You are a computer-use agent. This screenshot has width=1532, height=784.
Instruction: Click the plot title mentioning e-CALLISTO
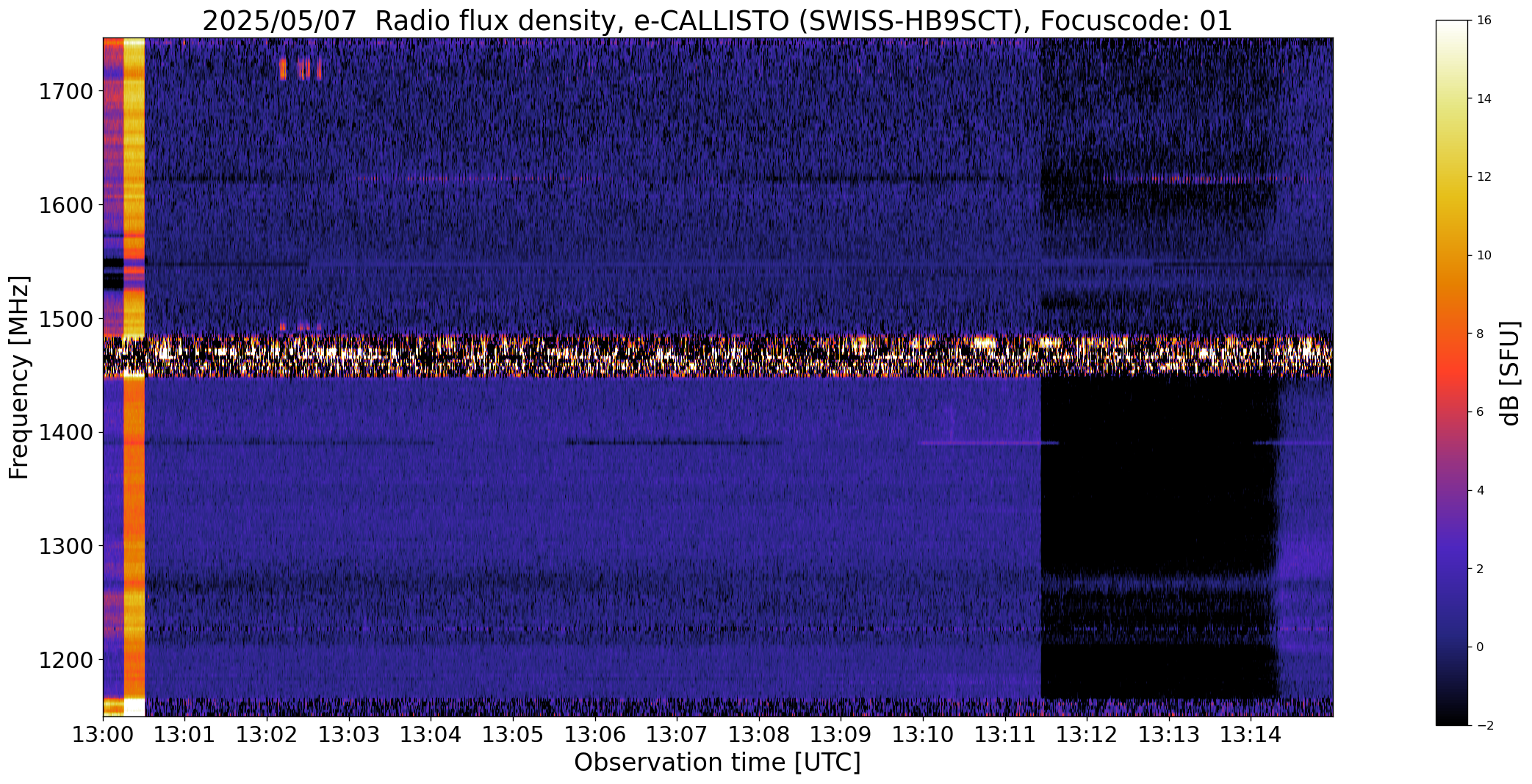(x=717, y=21)
